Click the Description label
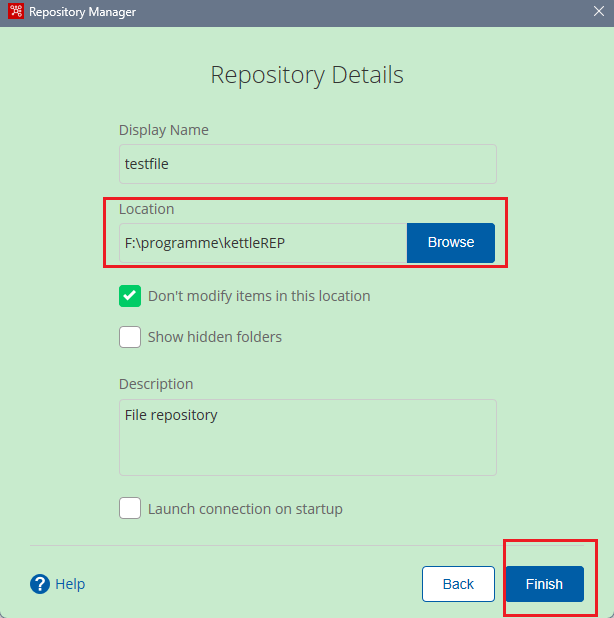 (156, 384)
